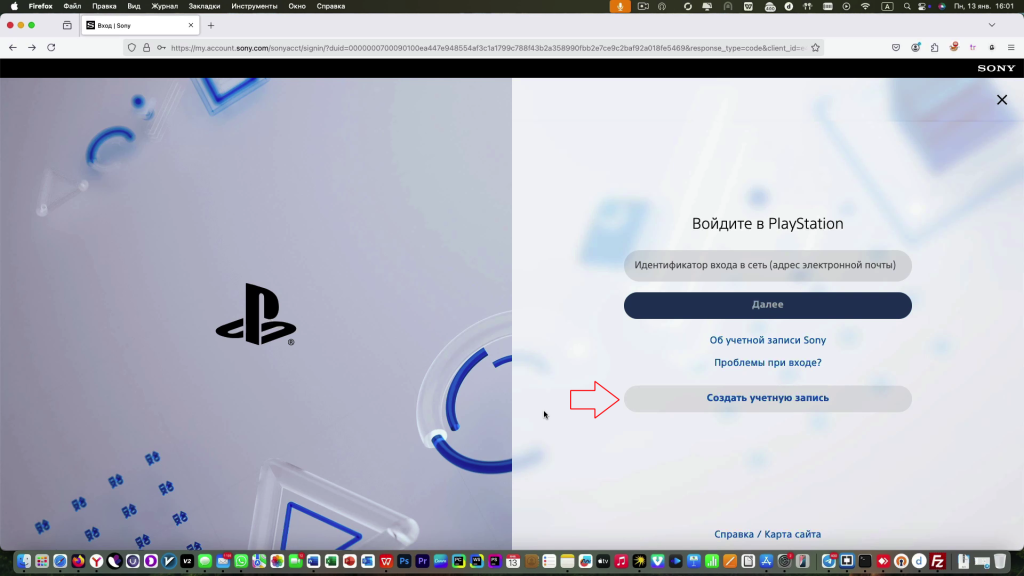Screen dimensions: 1024x576
Task: Close the 'Вход | Sony' tab
Action: coord(191,25)
